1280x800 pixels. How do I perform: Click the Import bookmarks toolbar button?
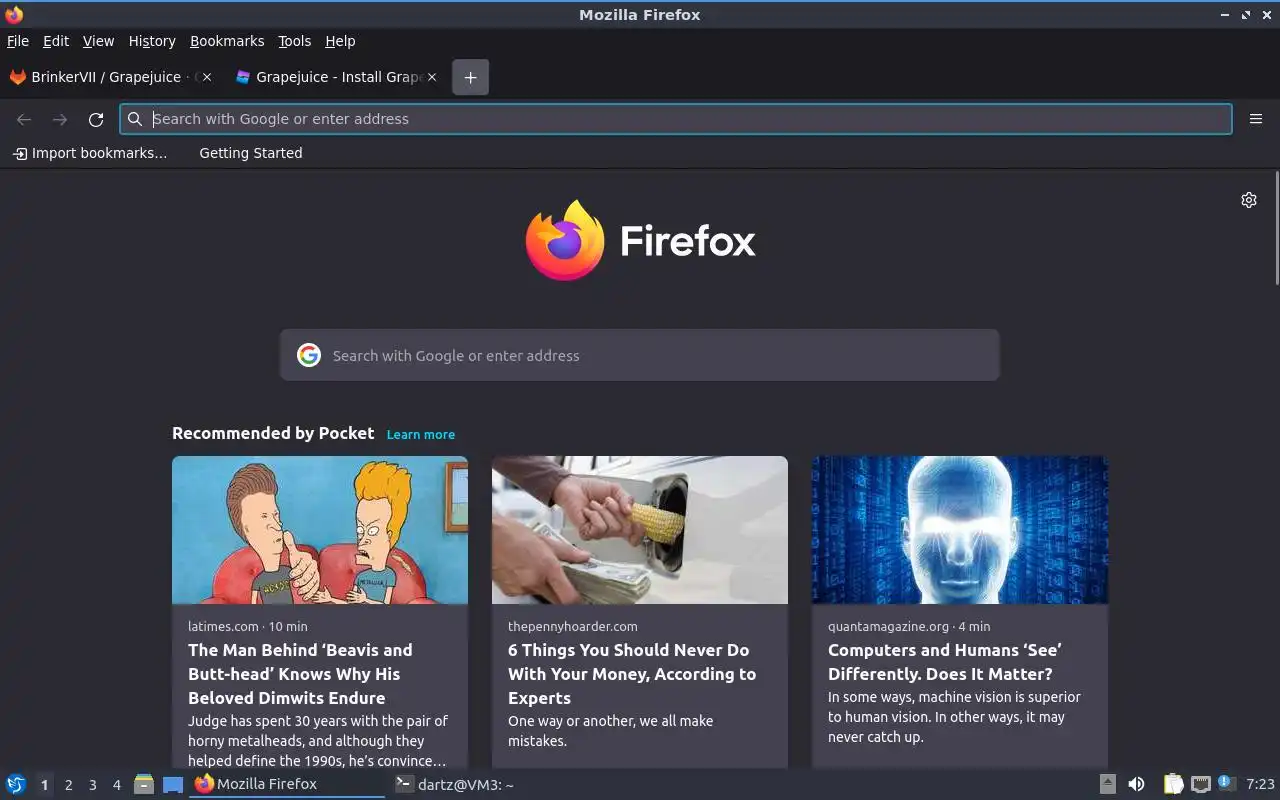click(90, 153)
